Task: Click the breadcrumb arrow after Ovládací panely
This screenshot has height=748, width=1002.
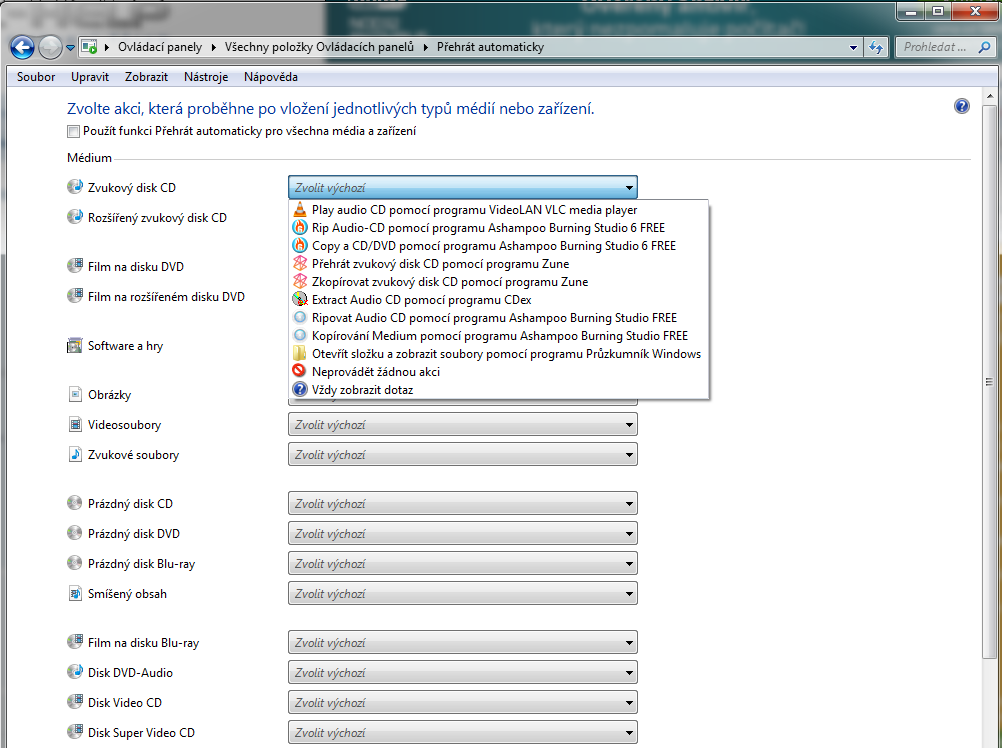Action: pos(213,47)
